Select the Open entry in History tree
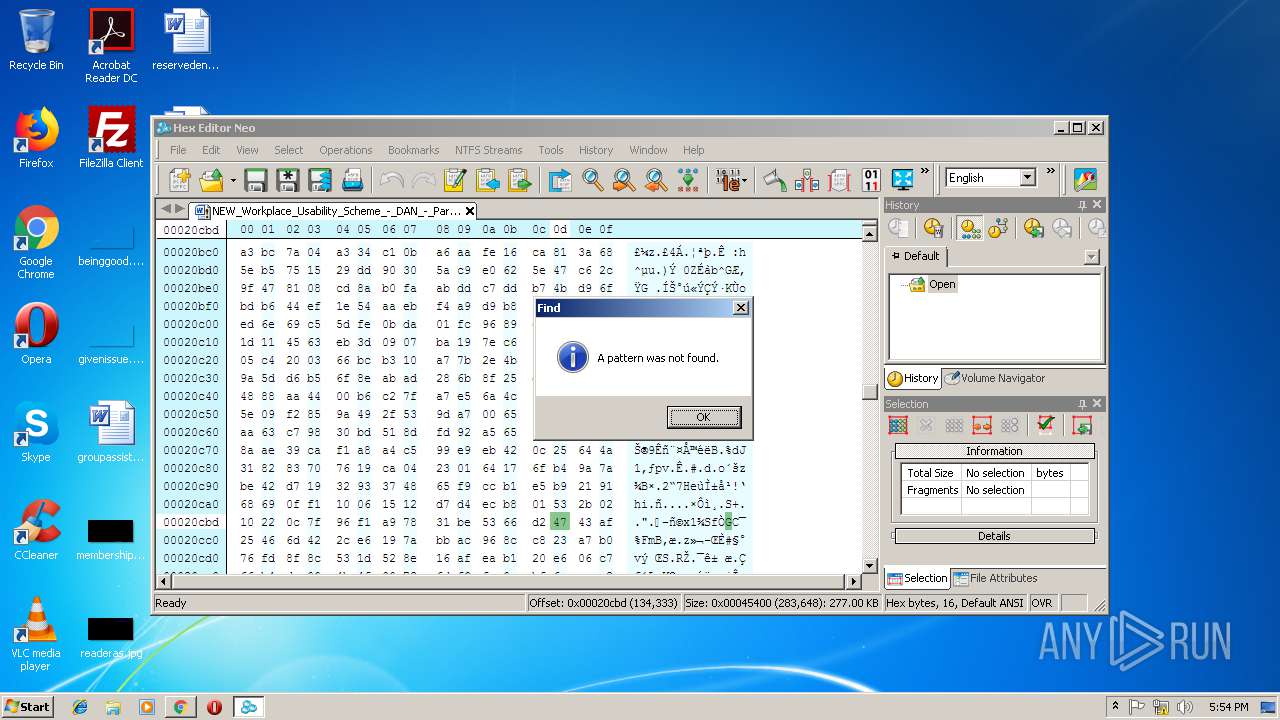Viewport: 1280px width, 720px height. (942, 284)
